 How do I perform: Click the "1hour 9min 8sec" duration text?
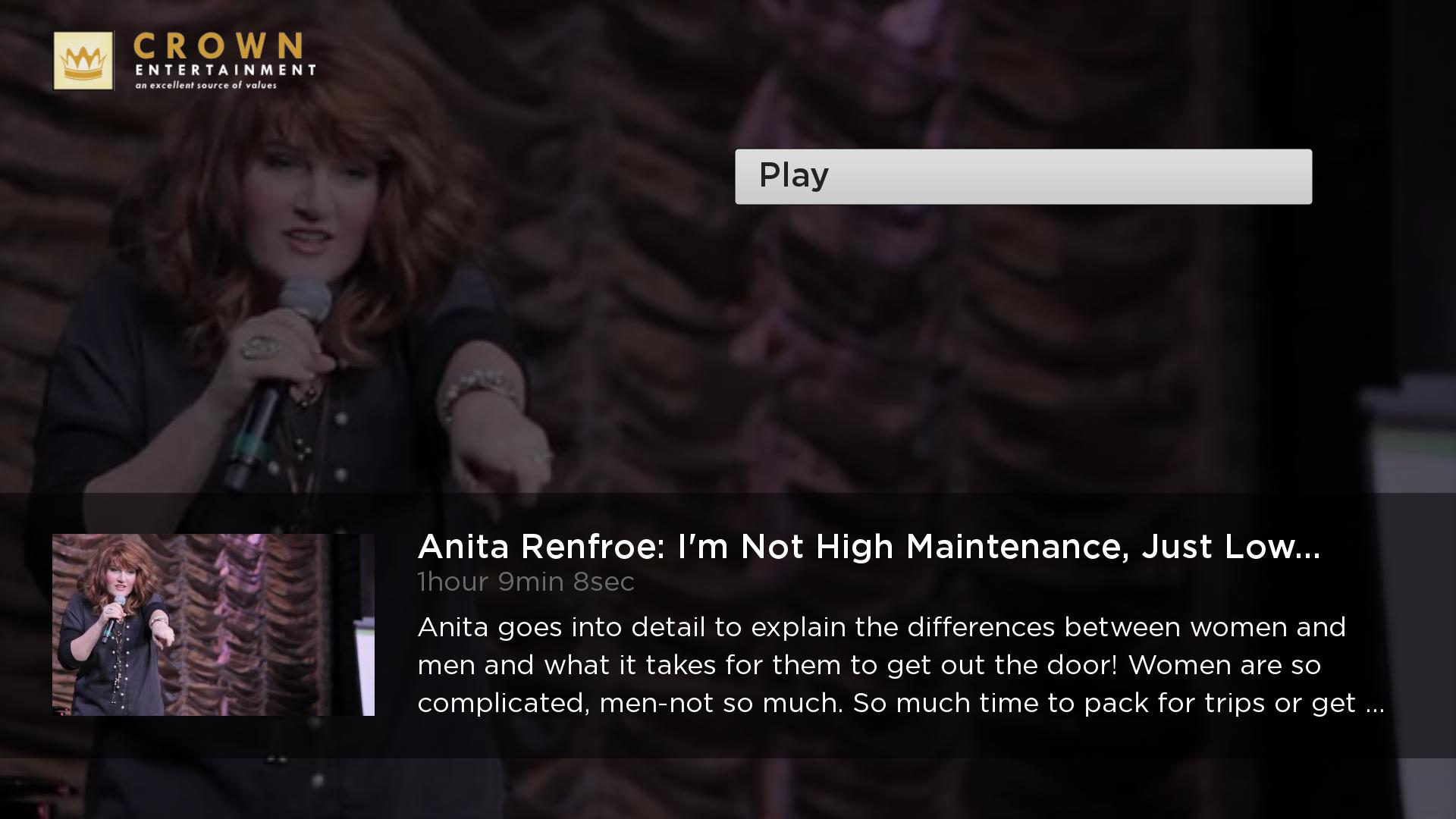526,582
